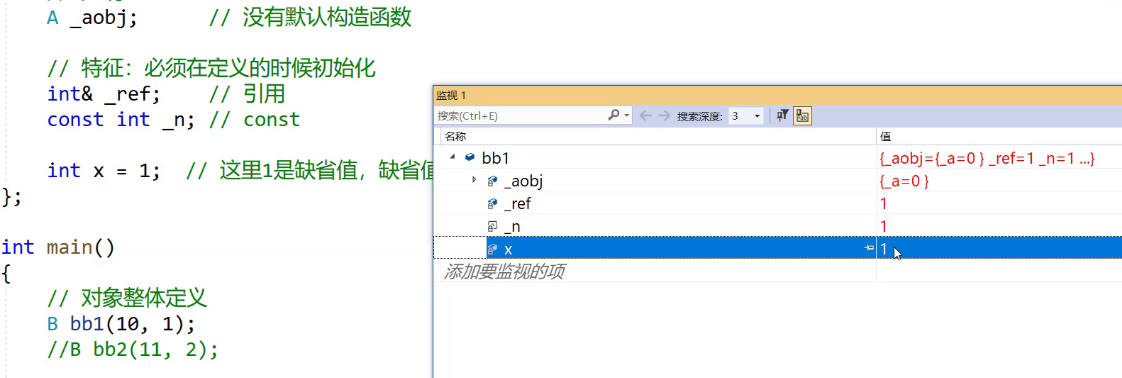Viewport: 1122px width, 378px height.
Task: Click comment '// 没有默认构造函数'
Action: coord(311,18)
